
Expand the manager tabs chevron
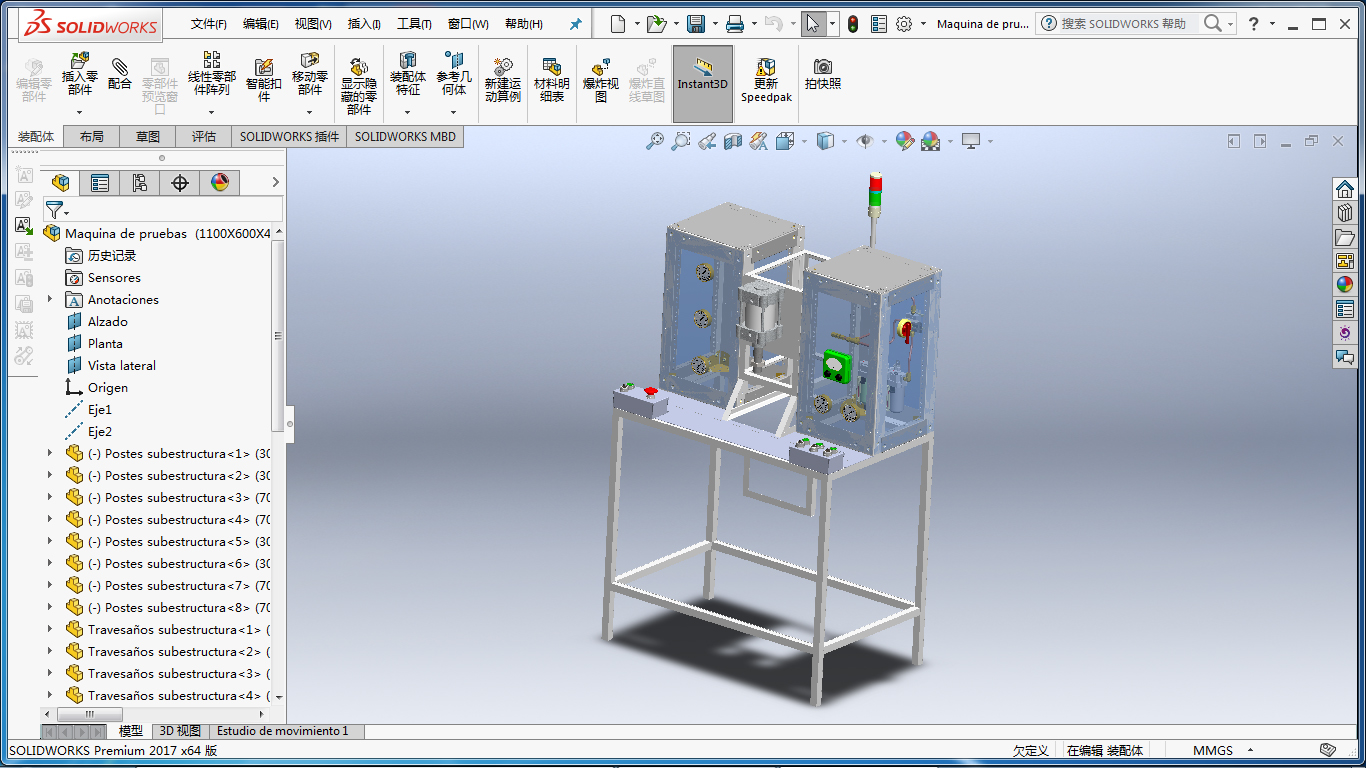click(x=276, y=182)
